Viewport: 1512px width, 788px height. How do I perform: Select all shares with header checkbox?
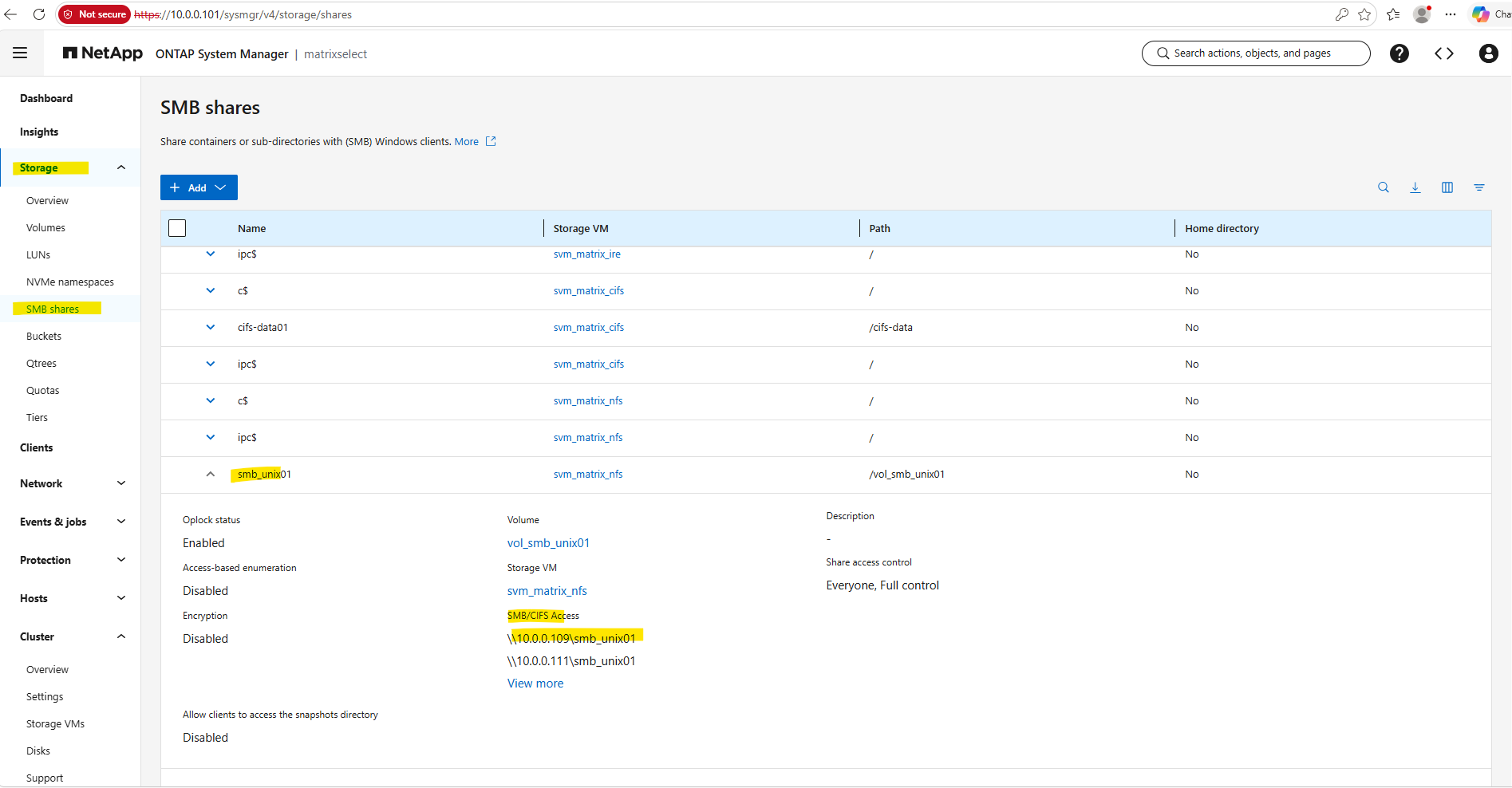[177, 228]
